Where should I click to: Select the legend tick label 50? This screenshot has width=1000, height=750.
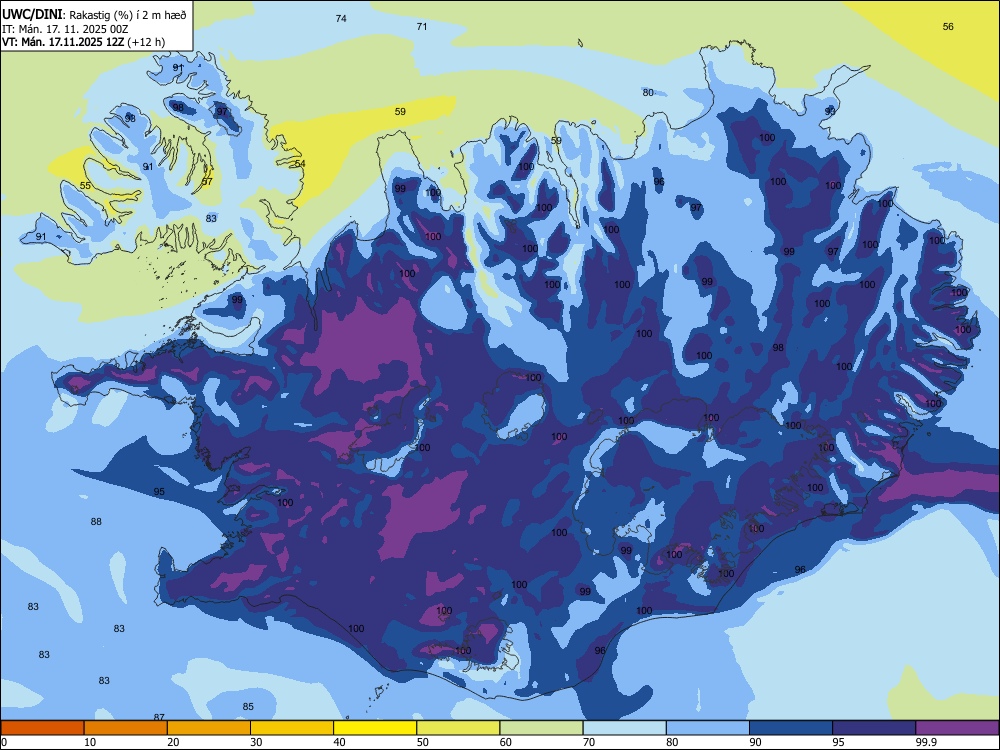click(423, 742)
